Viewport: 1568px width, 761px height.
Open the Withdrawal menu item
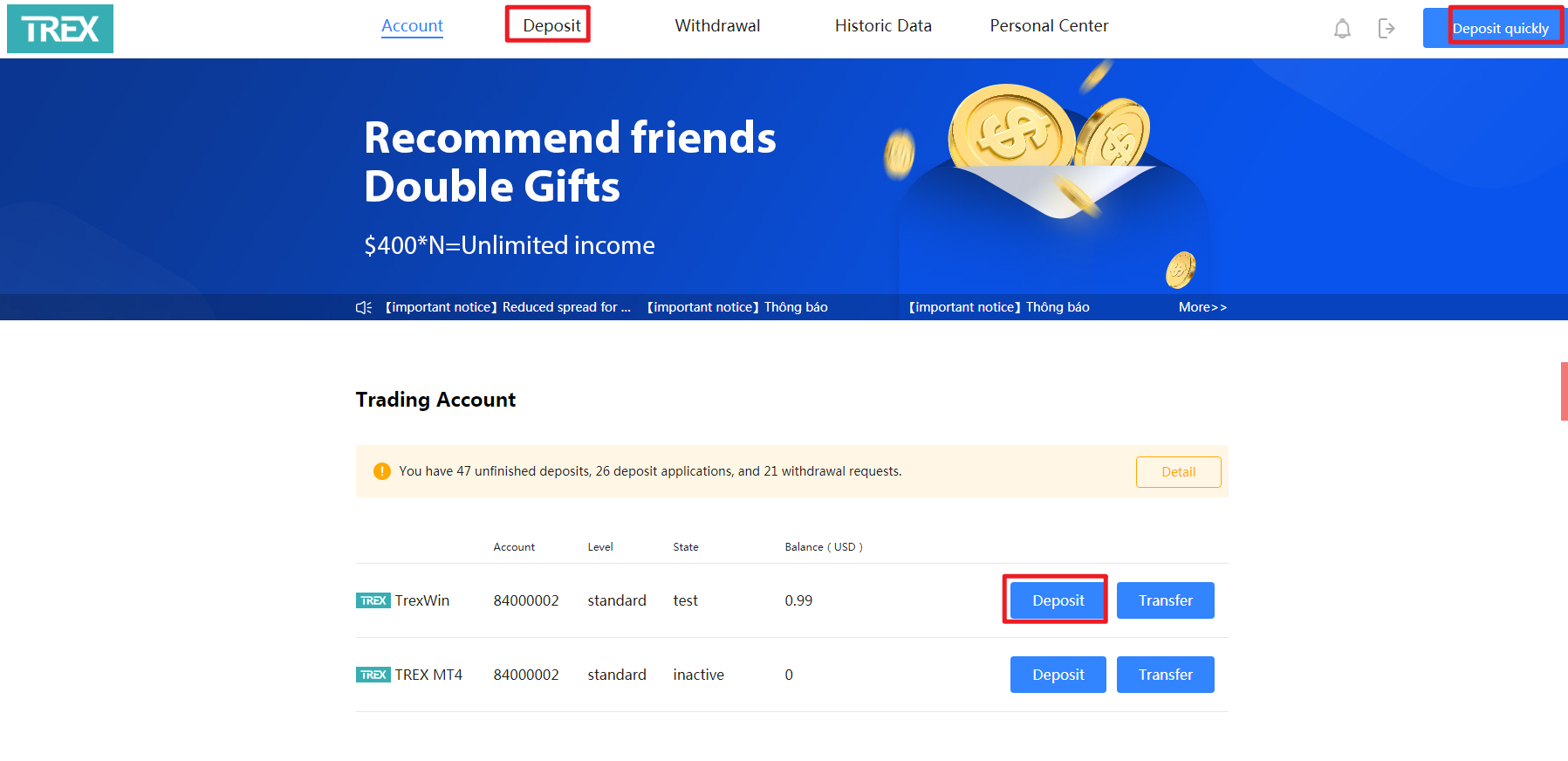pos(717,26)
